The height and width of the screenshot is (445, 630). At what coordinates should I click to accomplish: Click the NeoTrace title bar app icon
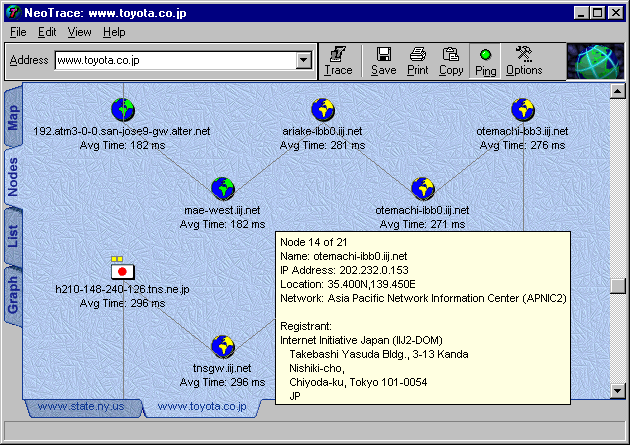[x=13, y=12]
